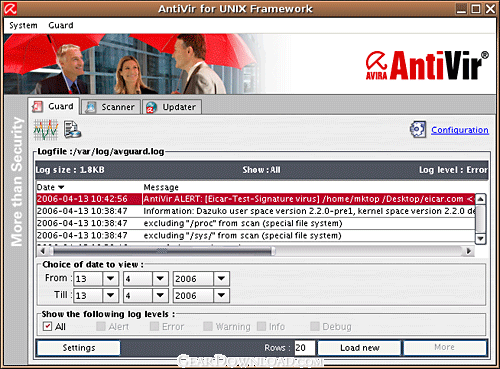The image size is (500, 369).
Task: Switch to the Scanner tab
Action: click(111, 107)
